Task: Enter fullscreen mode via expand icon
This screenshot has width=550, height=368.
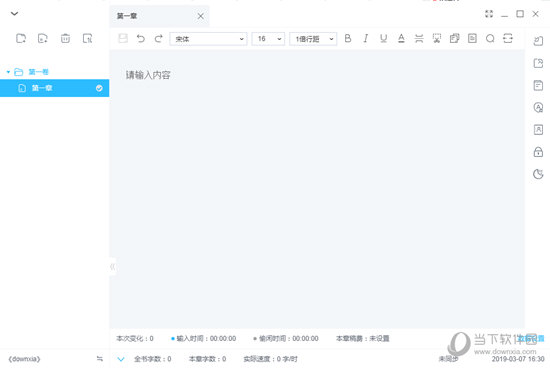Action: tap(489, 14)
